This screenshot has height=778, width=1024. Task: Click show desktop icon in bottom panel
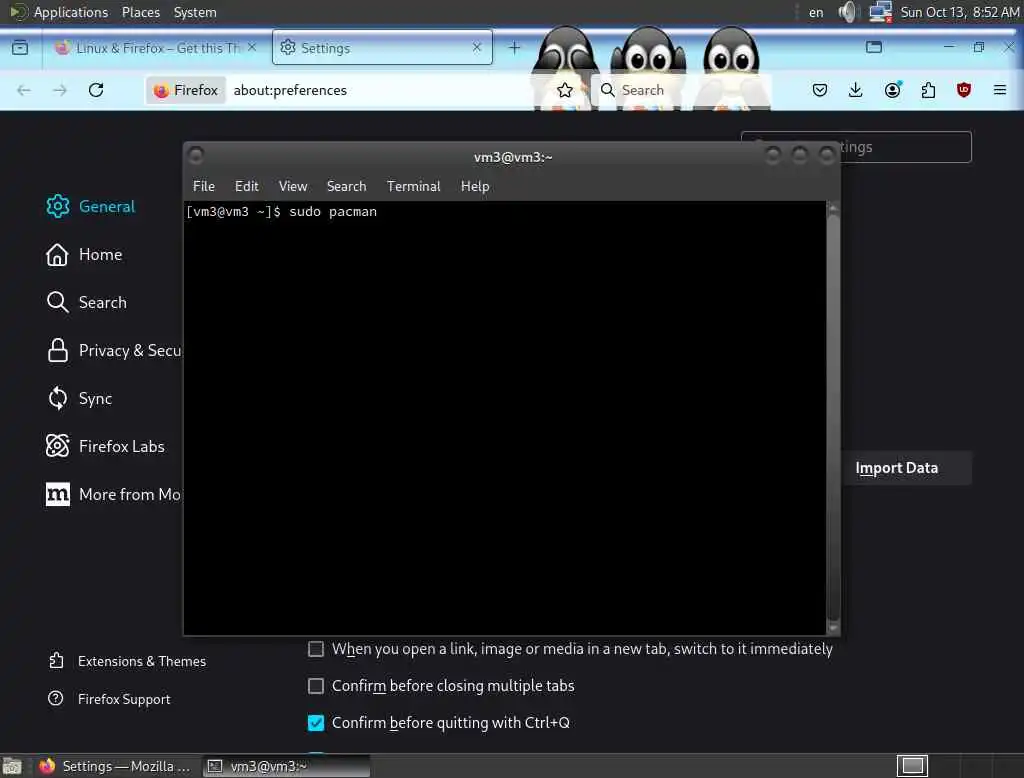(12, 766)
